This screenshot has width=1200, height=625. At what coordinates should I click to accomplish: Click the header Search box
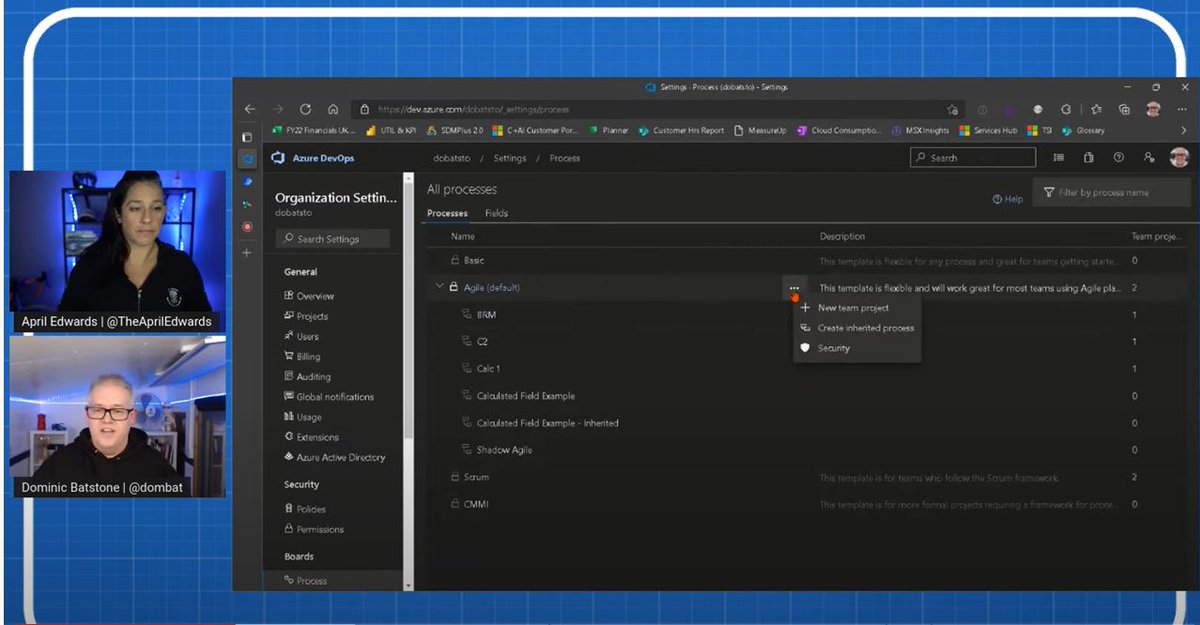tap(973, 157)
